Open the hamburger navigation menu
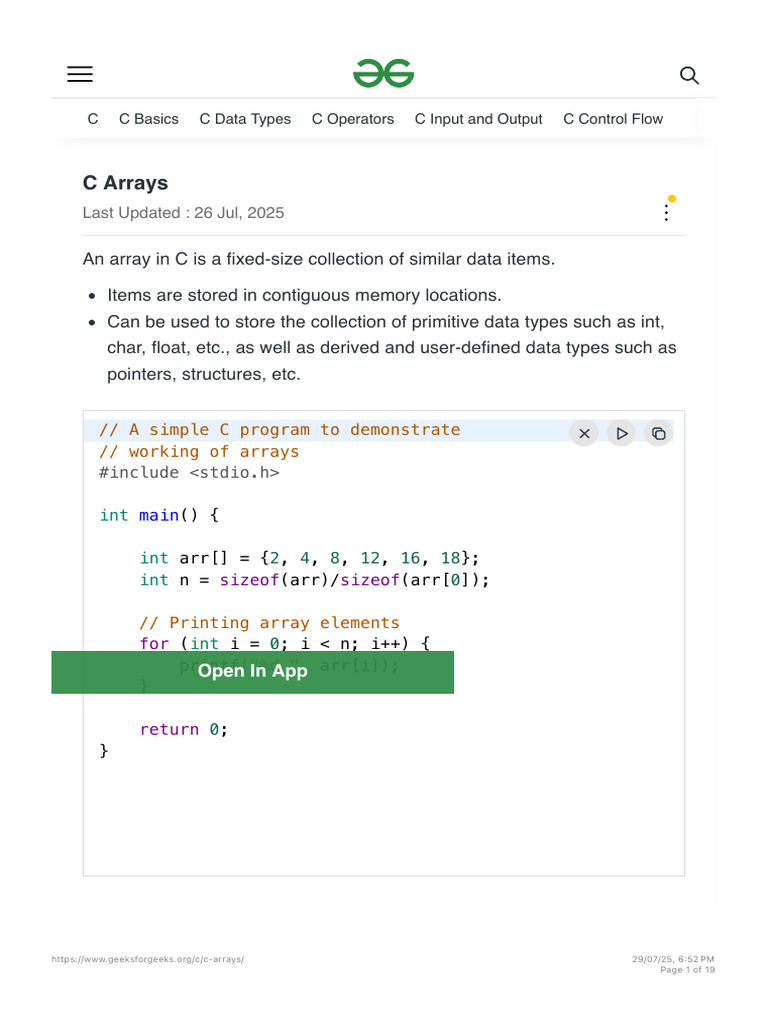 point(80,74)
